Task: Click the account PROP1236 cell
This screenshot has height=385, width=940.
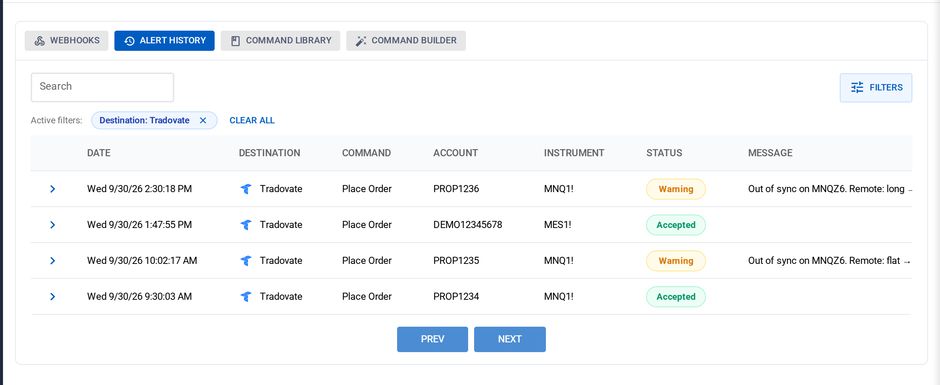Action: (x=456, y=189)
